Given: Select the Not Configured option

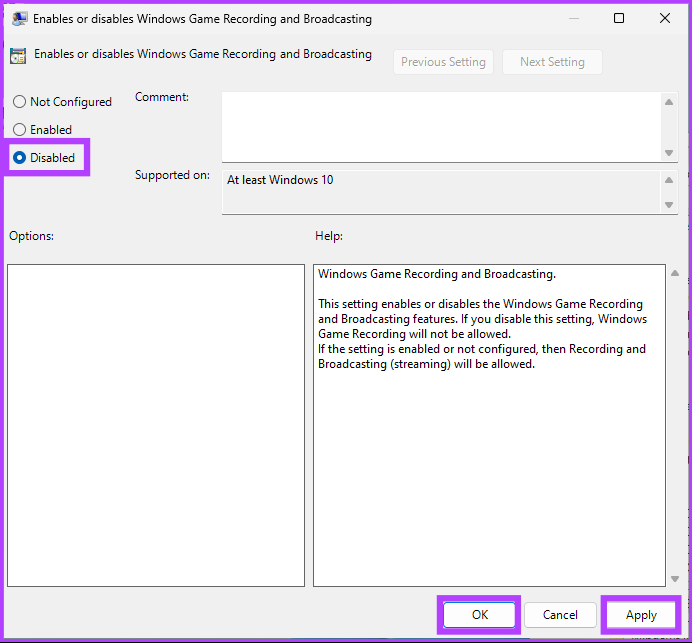Looking at the screenshot, I should 20,102.
